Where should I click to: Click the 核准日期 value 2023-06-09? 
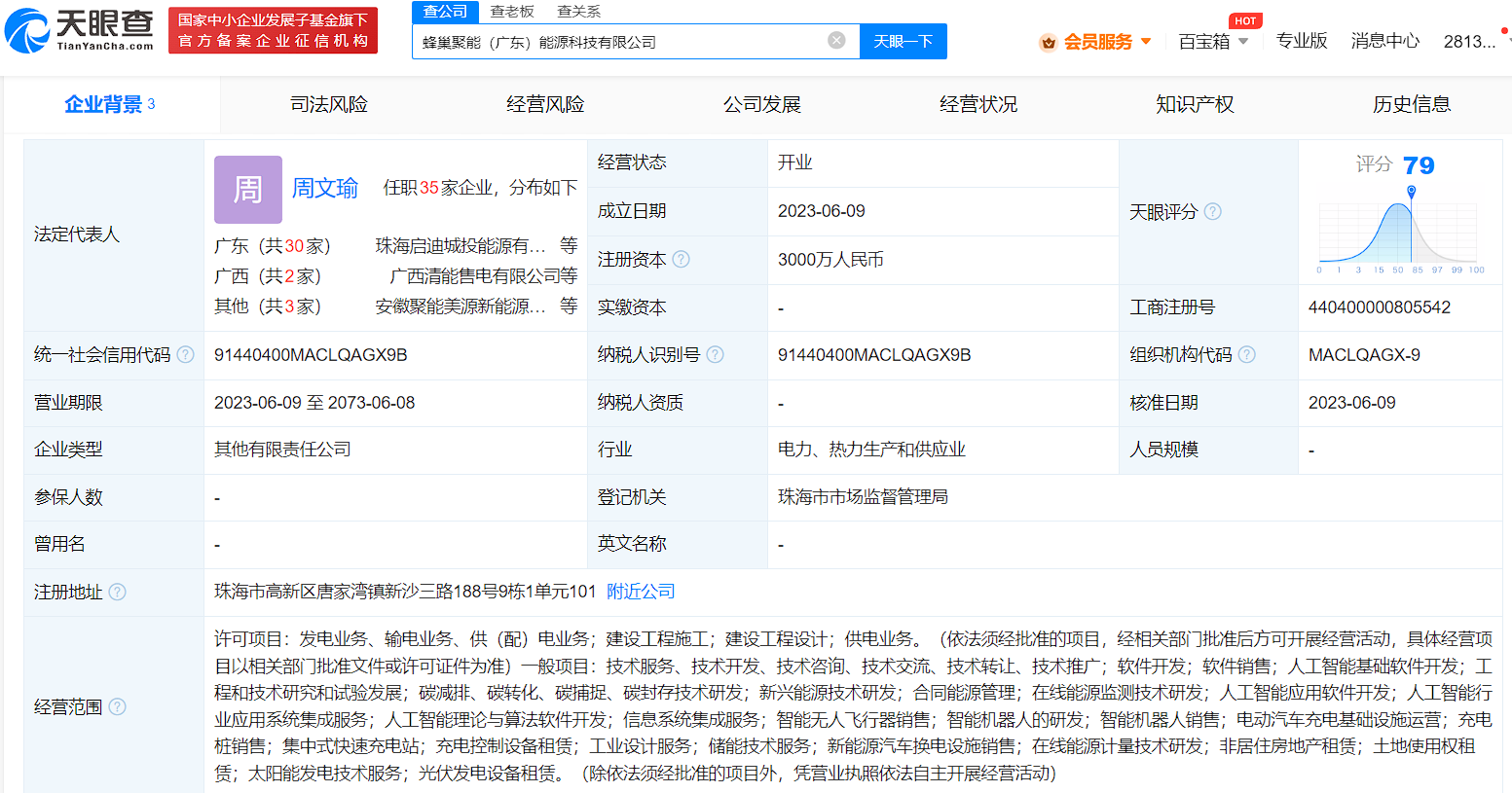pos(1352,403)
